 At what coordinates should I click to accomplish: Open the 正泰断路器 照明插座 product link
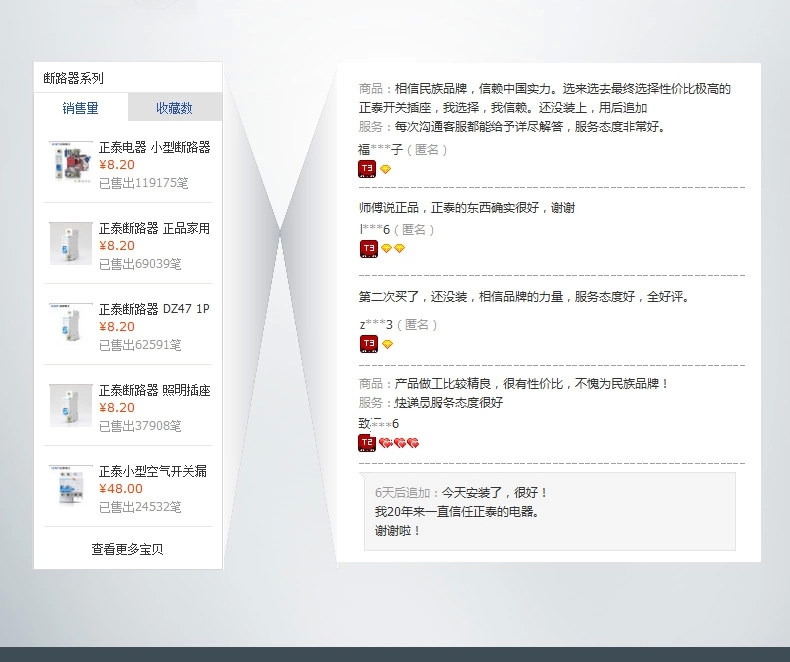click(x=155, y=390)
